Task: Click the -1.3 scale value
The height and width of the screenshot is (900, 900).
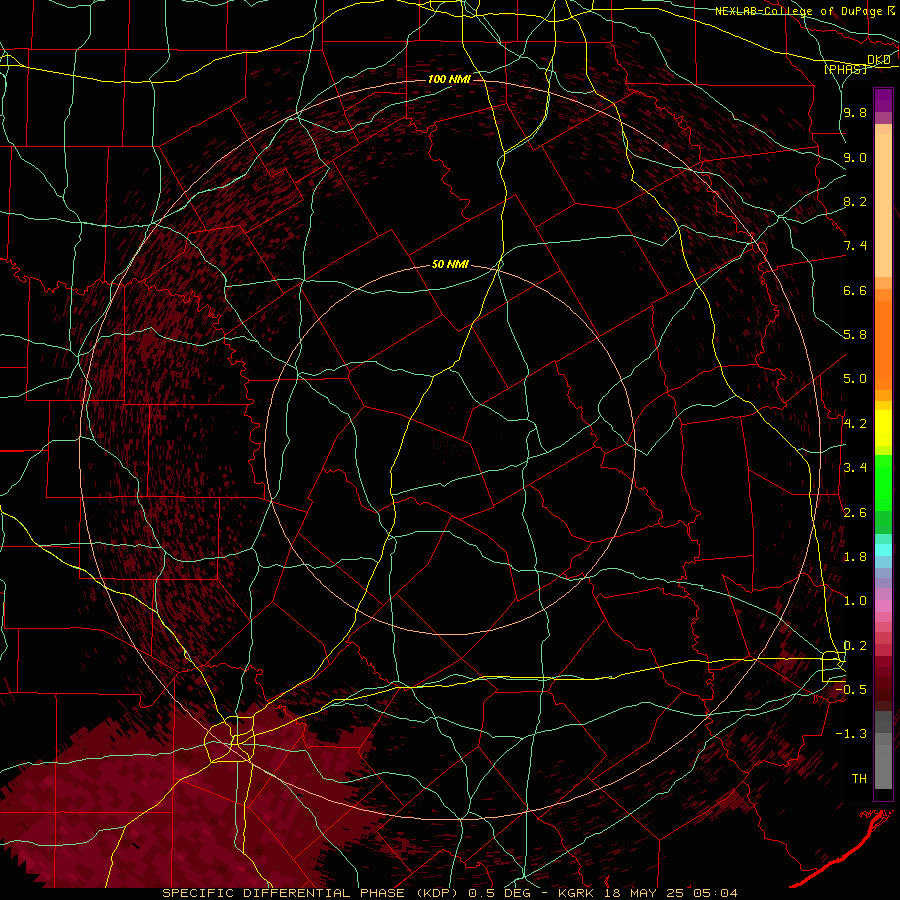Action: coord(851,734)
